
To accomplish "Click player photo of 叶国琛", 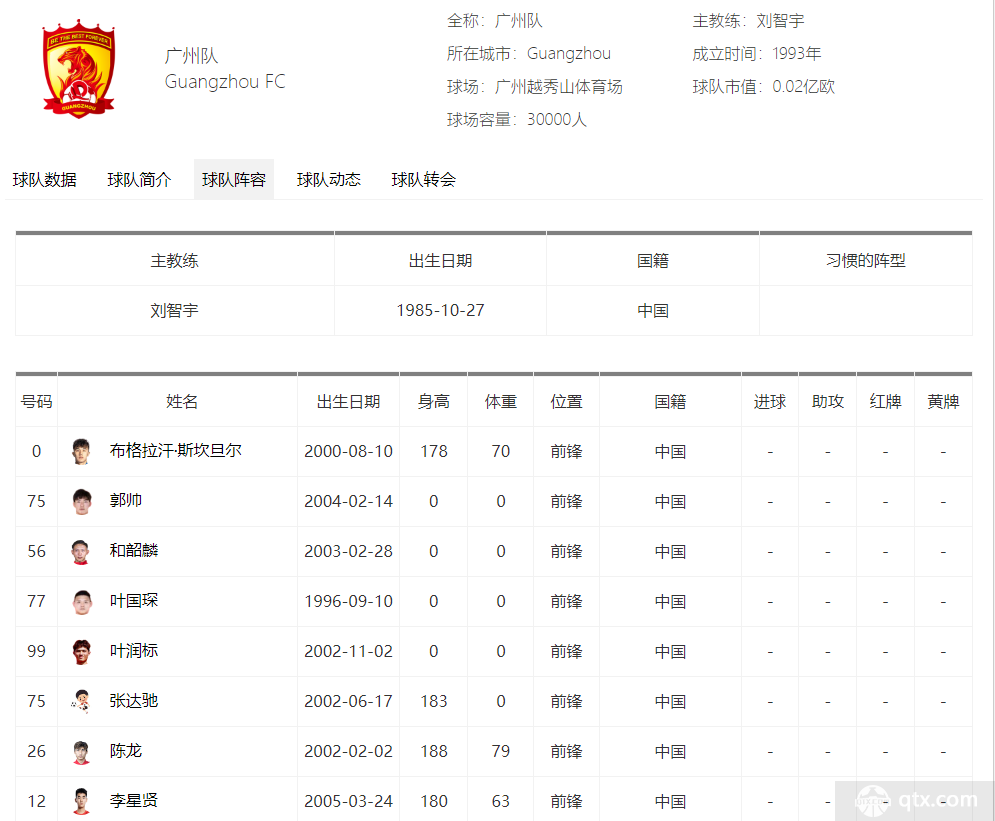I will tap(82, 601).
